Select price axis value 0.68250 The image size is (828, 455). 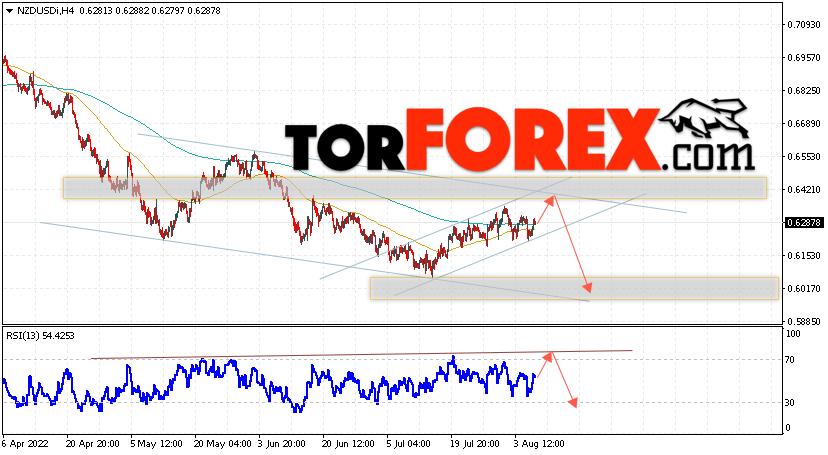pos(804,91)
